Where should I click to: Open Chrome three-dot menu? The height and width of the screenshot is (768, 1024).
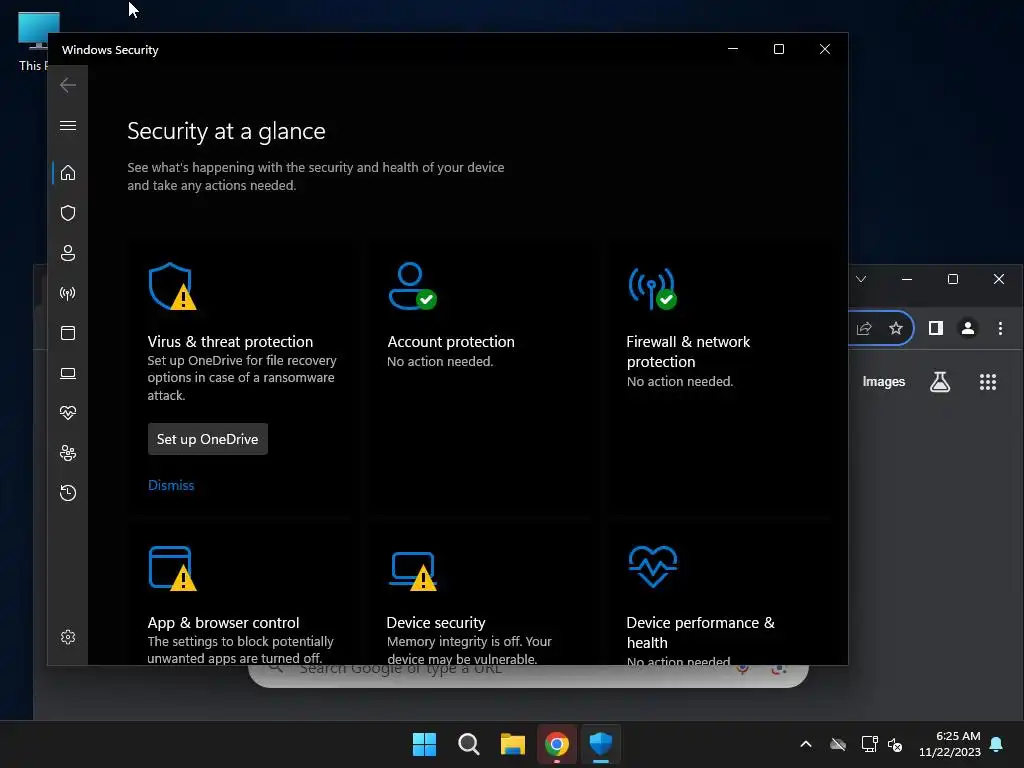pos(1000,328)
